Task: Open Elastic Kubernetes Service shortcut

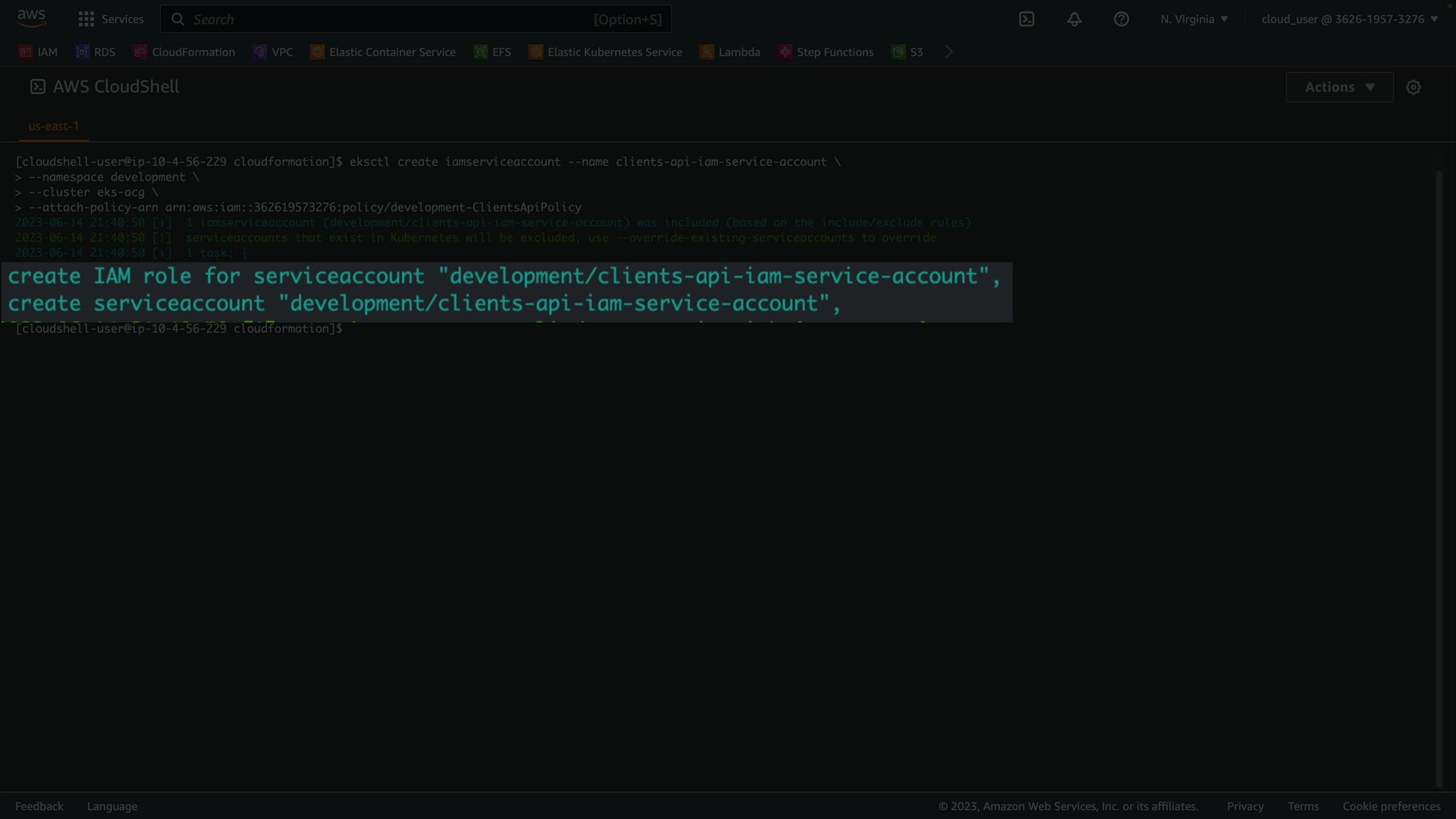Action: pyautogui.click(x=606, y=52)
